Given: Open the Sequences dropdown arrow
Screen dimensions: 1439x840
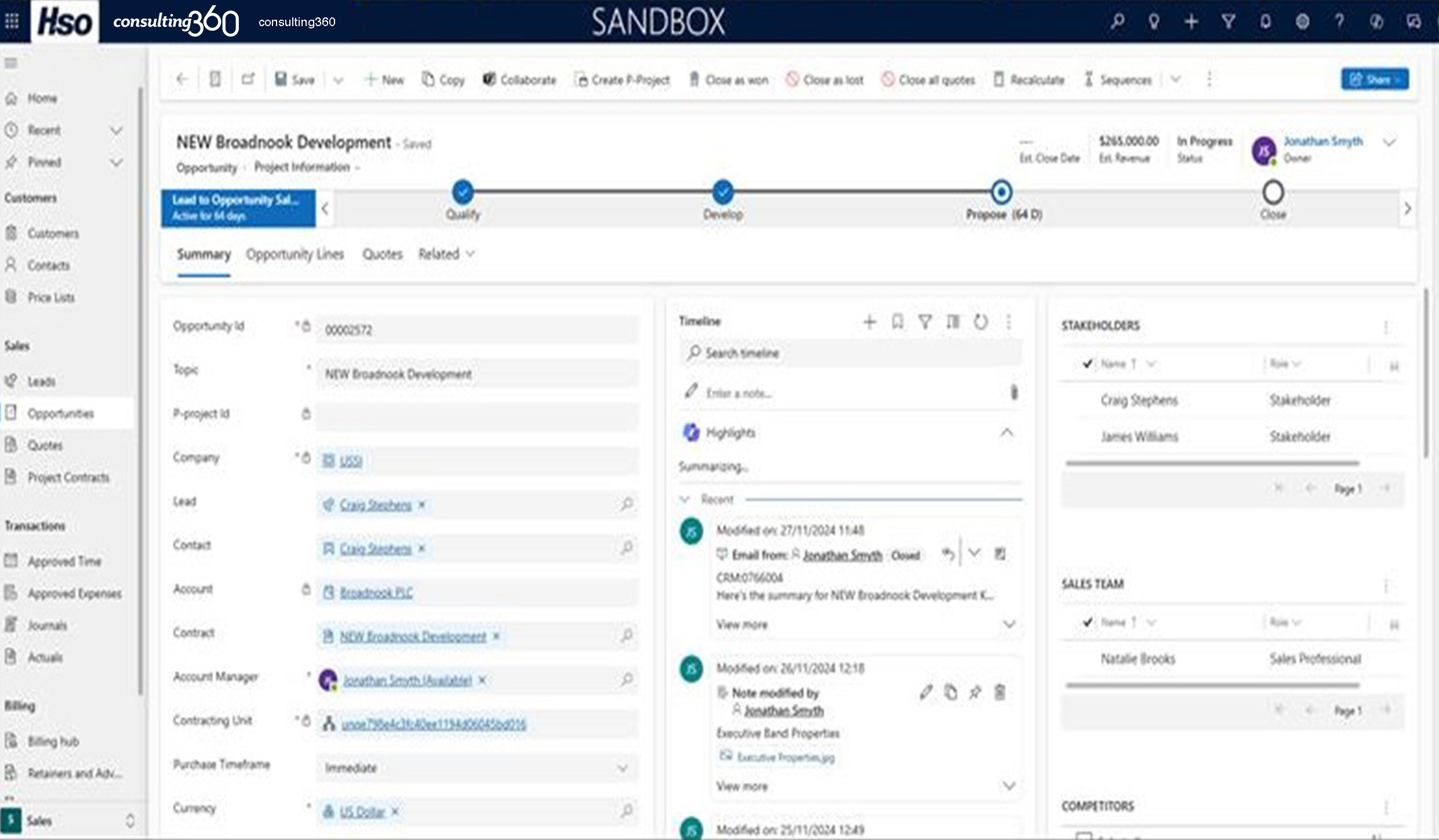Looking at the screenshot, I should pos(1175,79).
